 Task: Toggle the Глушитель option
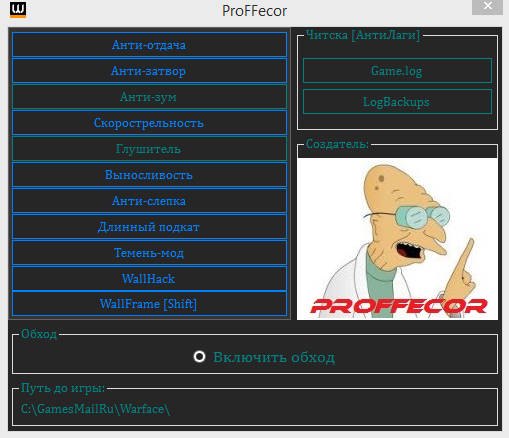tap(149, 149)
